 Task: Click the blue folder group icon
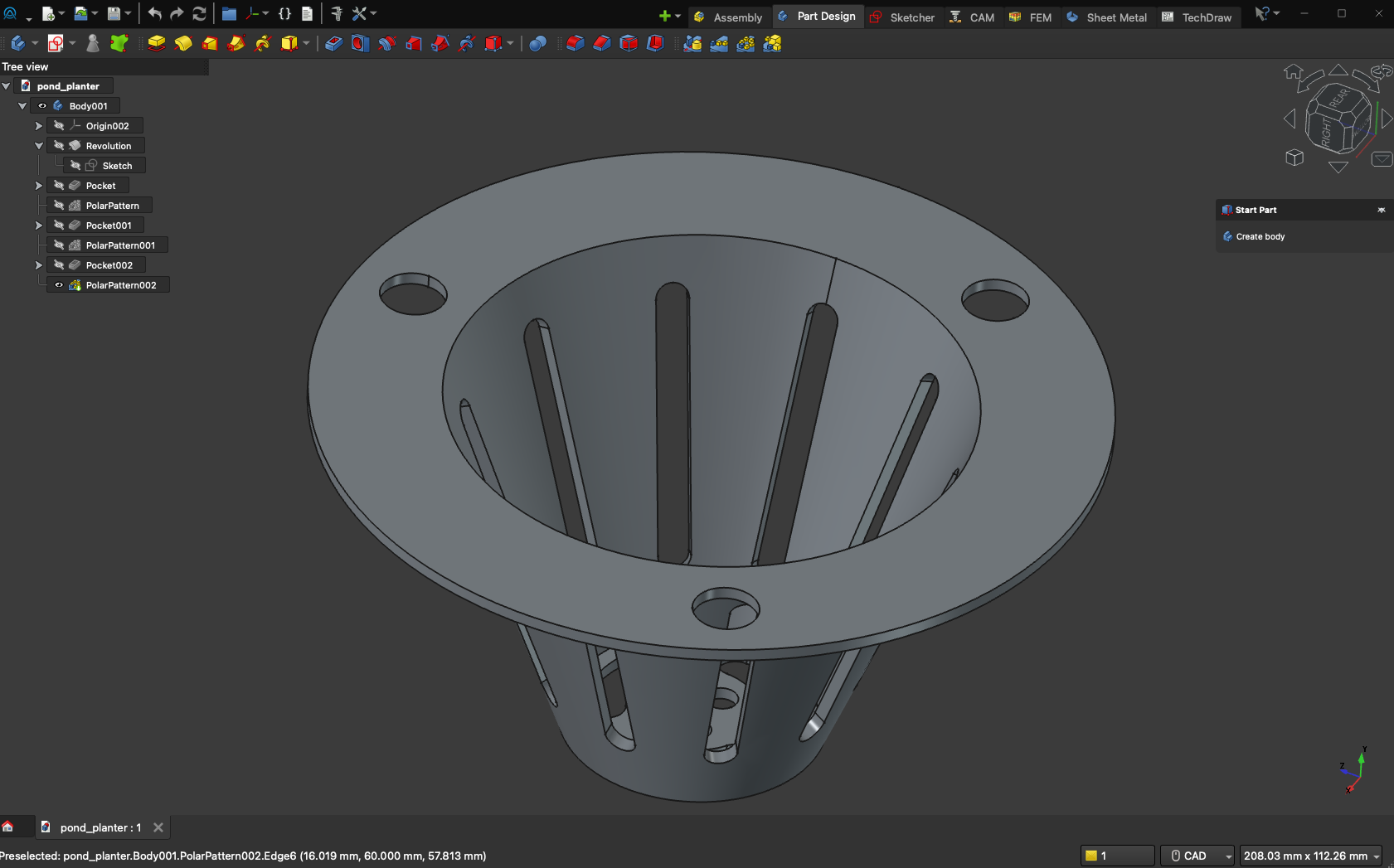pos(230,13)
